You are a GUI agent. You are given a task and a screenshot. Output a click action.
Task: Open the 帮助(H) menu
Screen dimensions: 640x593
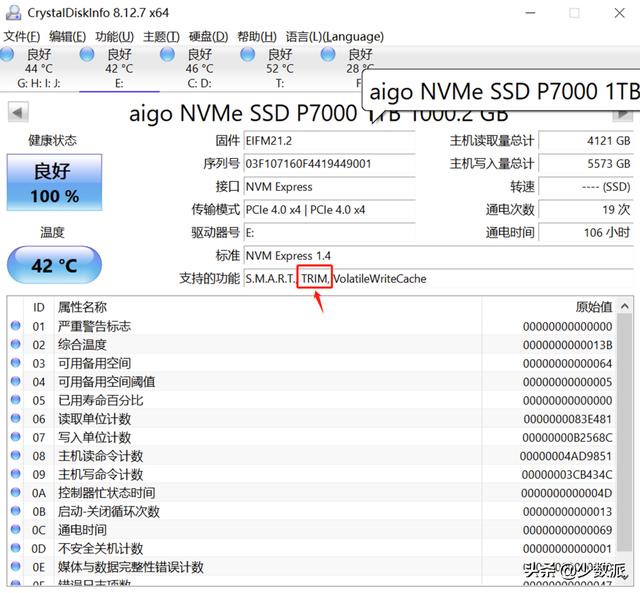point(257,37)
